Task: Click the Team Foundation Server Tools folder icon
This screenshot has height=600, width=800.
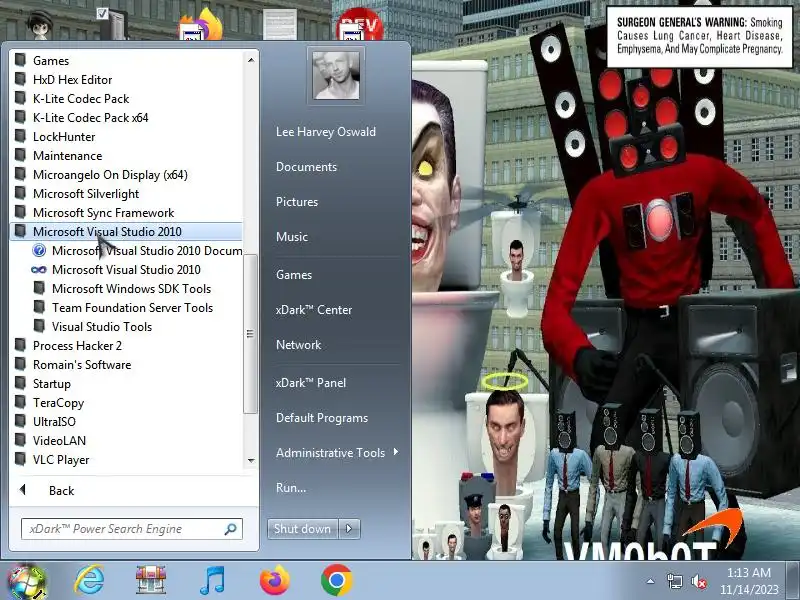Action: coord(39,308)
